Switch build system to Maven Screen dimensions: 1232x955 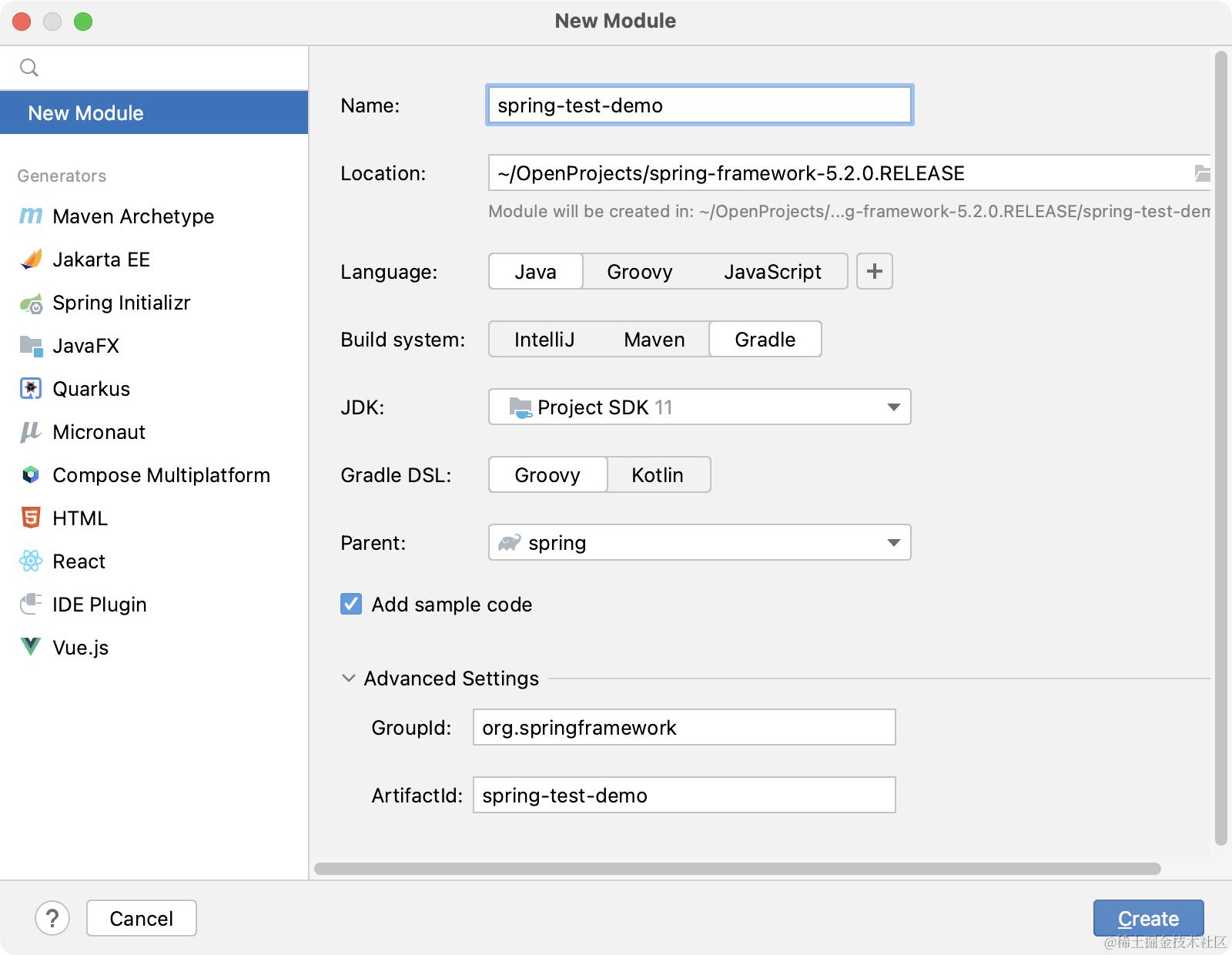click(654, 340)
